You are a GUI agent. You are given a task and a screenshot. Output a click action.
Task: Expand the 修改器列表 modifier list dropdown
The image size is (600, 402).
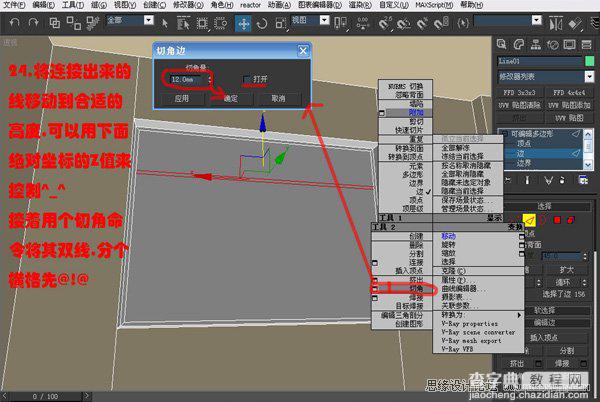(x=589, y=76)
